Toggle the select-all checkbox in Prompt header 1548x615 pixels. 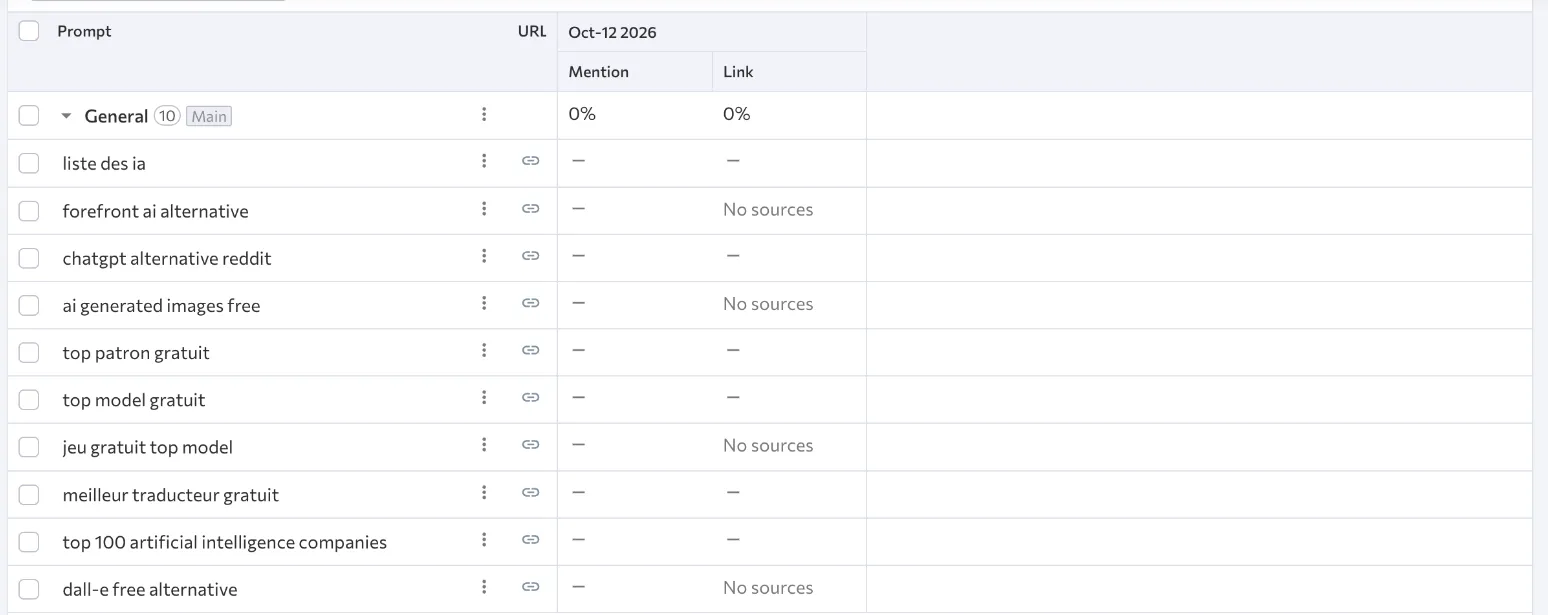pyautogui.click(x=29, y=31)
